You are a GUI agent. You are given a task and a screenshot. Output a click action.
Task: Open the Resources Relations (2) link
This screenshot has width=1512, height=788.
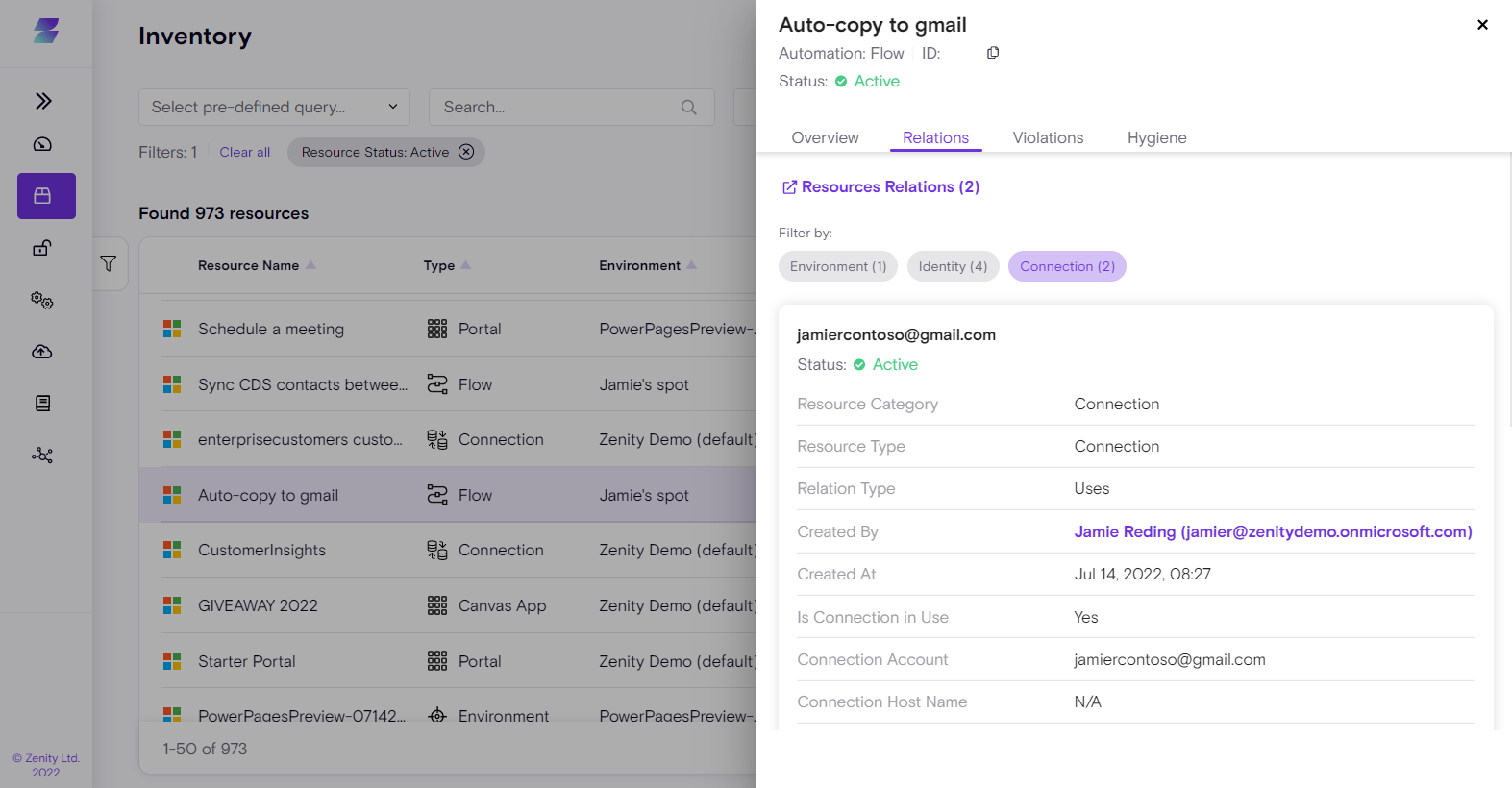[880, 186]
